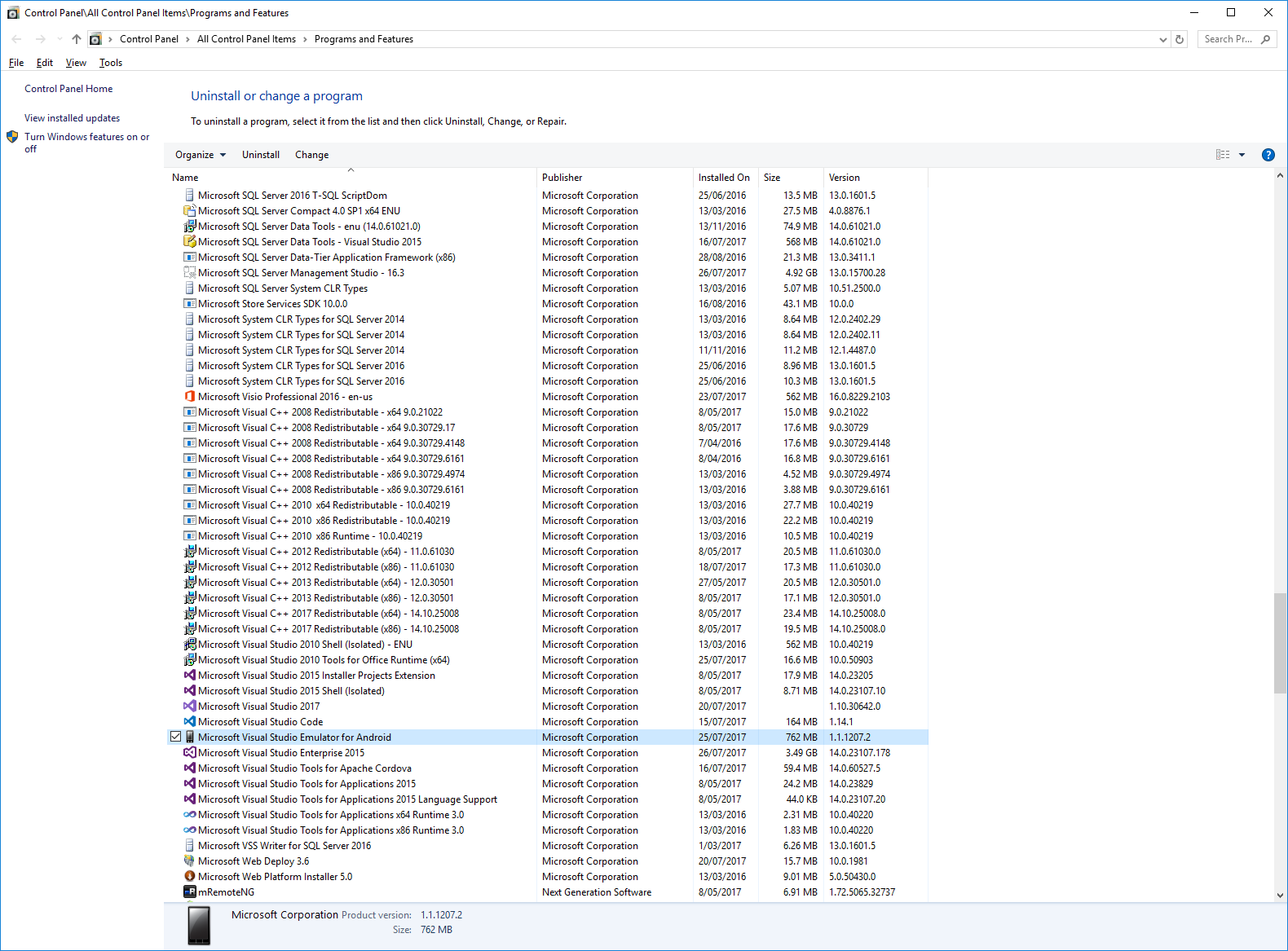
Task: Click the Visual Studio Tools for Apache Cordova icon
Action: point(189,768)
